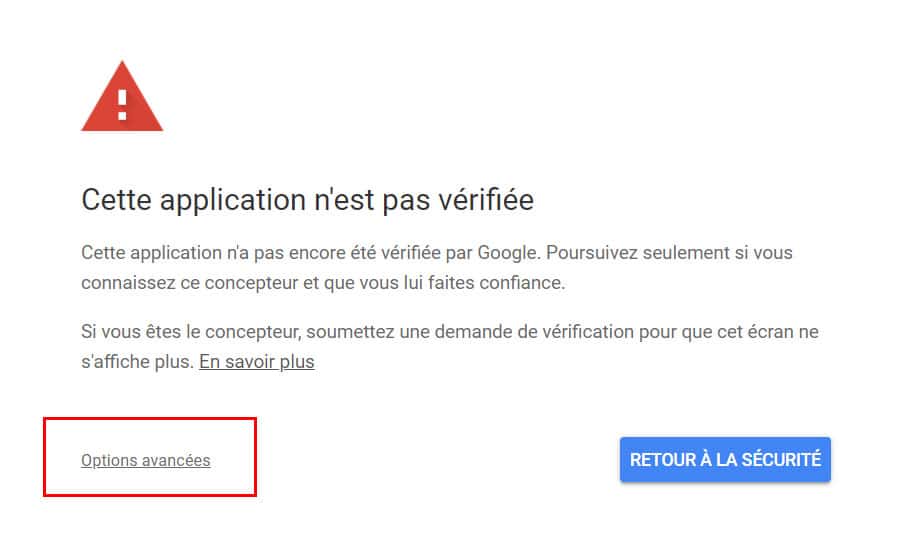Open the "En savoir plus" link
Screen dimensions: 906x557
point(257,362)
